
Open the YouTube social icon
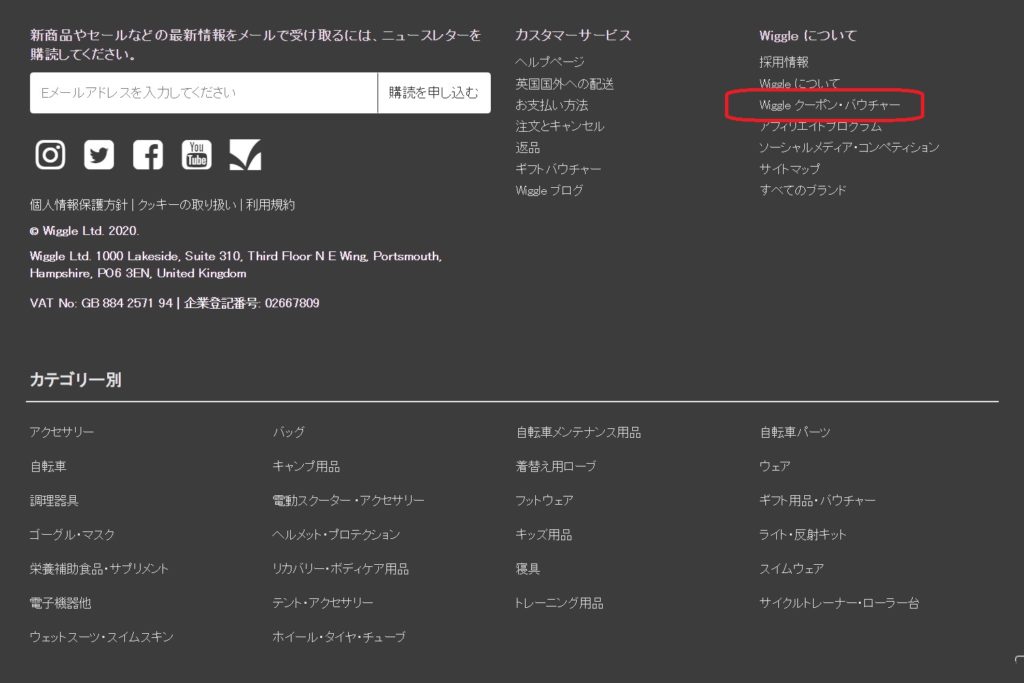coord(196,154)
